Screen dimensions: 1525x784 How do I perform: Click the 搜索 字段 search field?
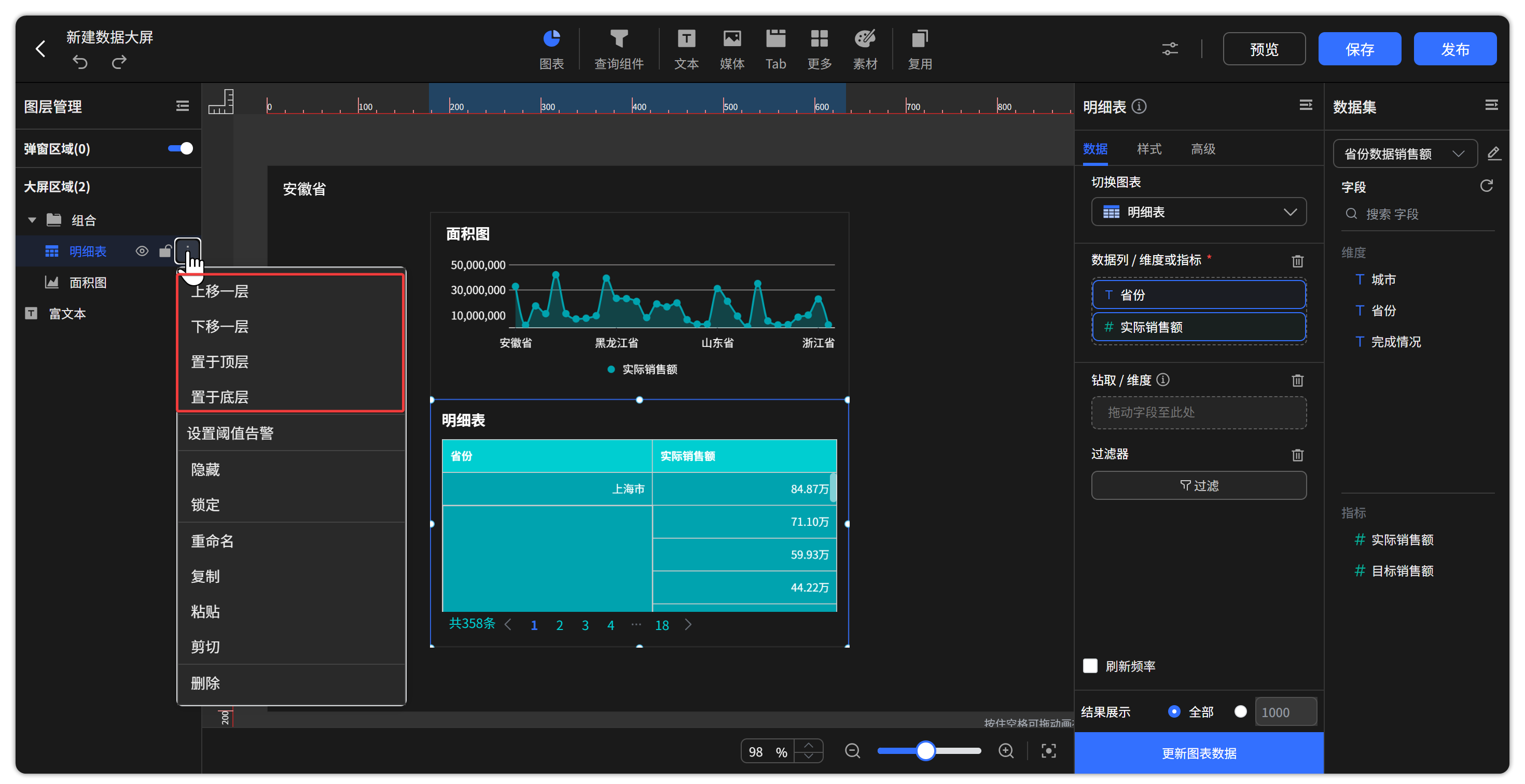[x=1417, y=214]
